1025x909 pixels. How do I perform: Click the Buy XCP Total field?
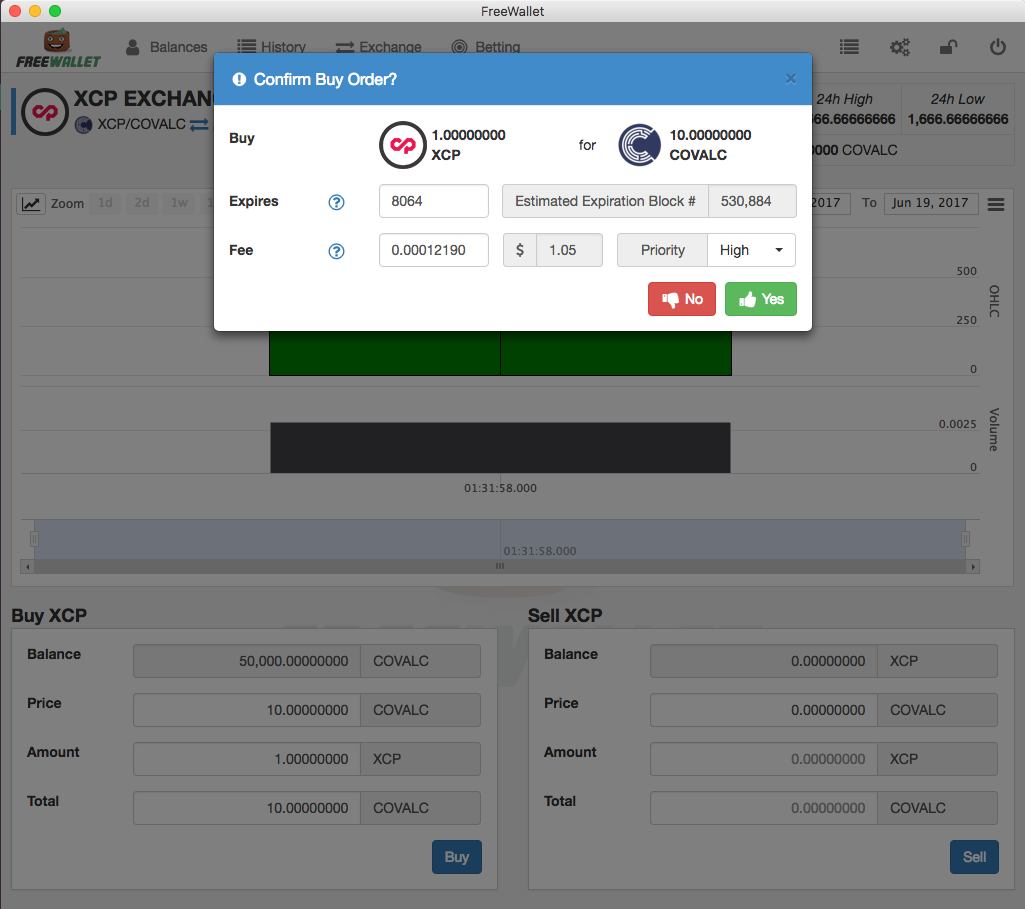pyautogui.click(x=247, y=808)
